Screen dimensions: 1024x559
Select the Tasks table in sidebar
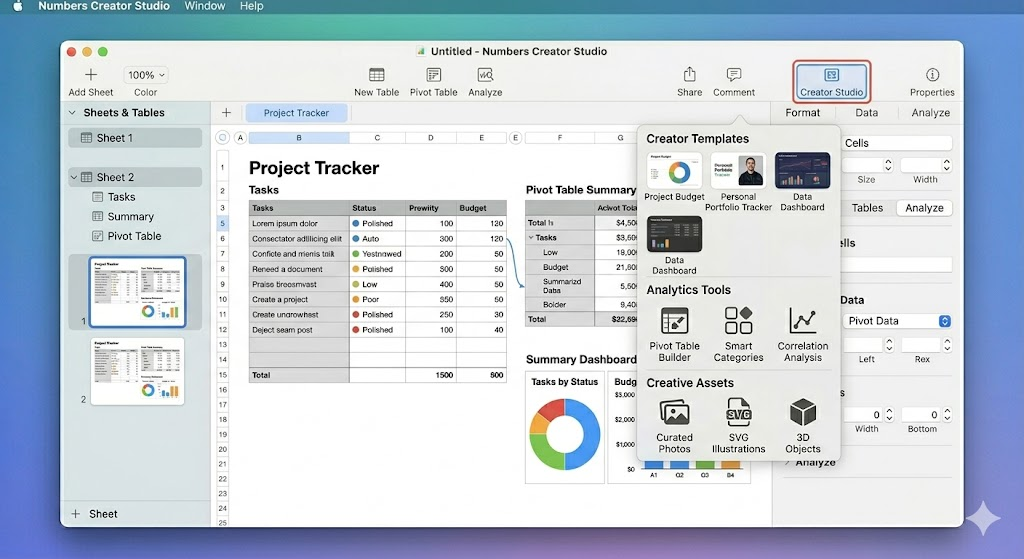114,197
